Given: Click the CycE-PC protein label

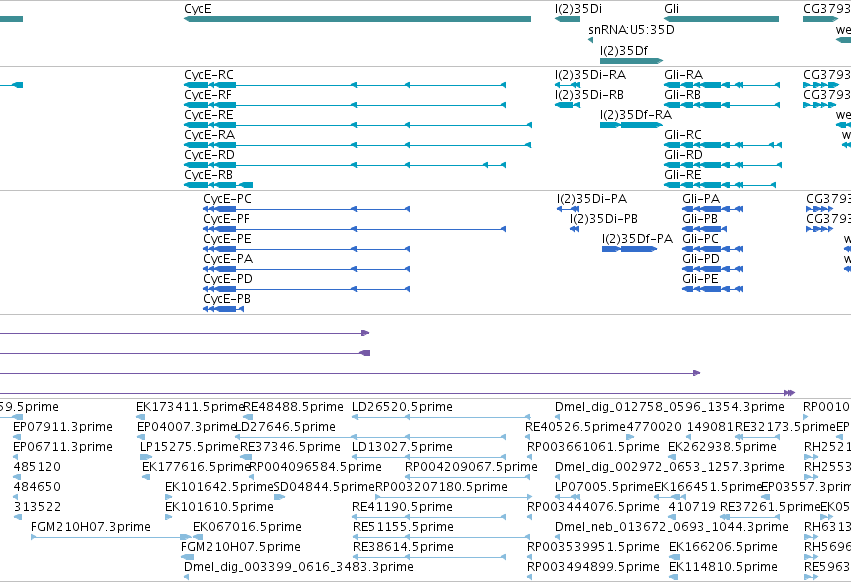Looking at the screenshot, I should pyautogui.click(x=227, y=199).
